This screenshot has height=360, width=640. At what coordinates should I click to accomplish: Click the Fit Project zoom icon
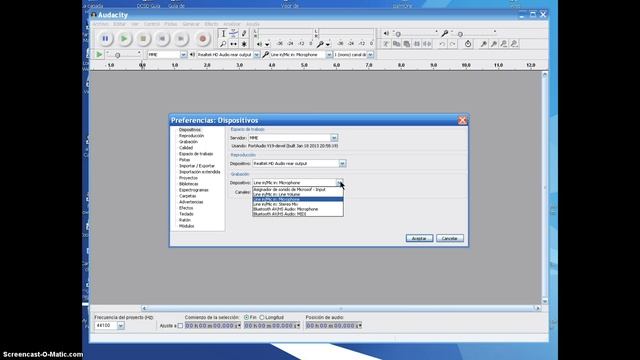[x=514, y=44]
